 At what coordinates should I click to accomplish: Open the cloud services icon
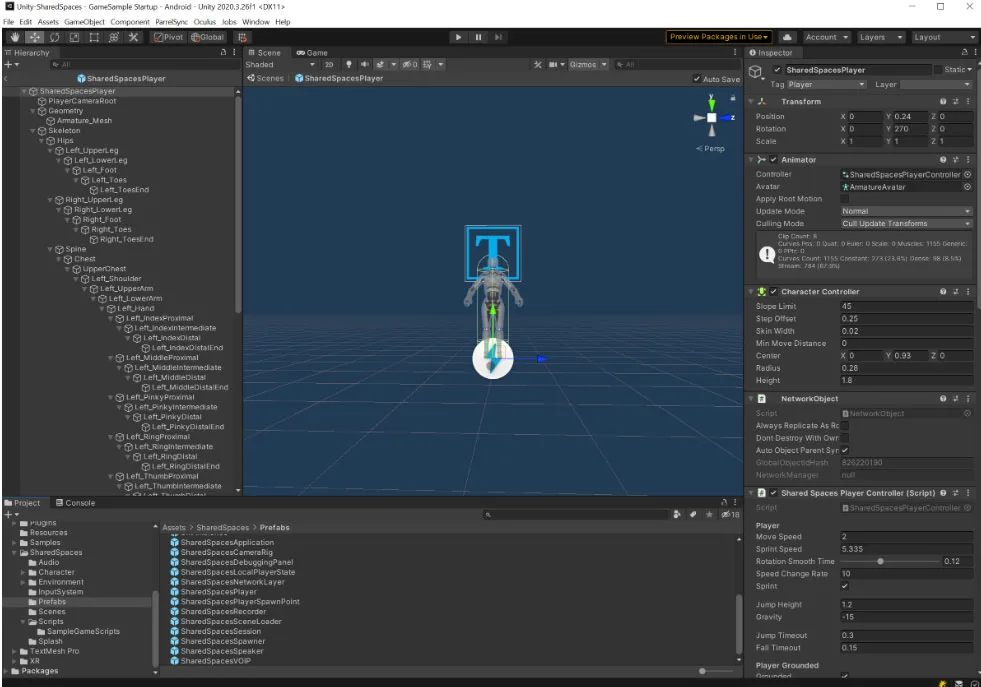787,38
